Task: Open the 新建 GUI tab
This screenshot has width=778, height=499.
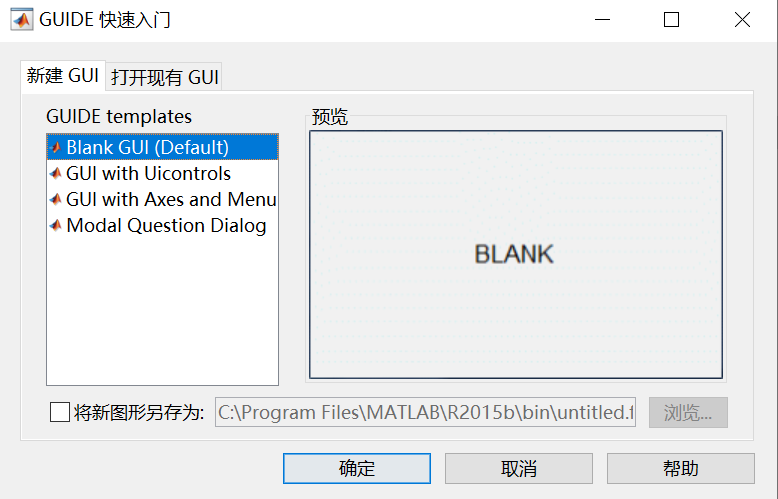Action: coord(63,75)
